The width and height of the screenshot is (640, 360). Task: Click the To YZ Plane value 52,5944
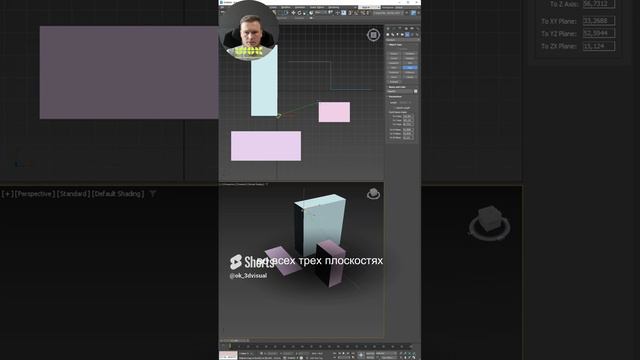point(599,33)
